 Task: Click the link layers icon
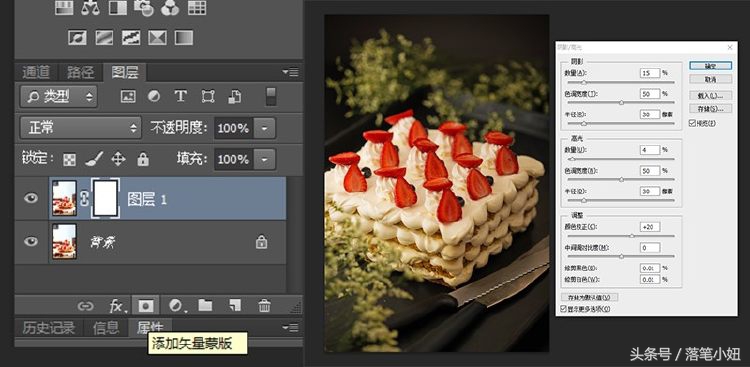click(86, 306)
